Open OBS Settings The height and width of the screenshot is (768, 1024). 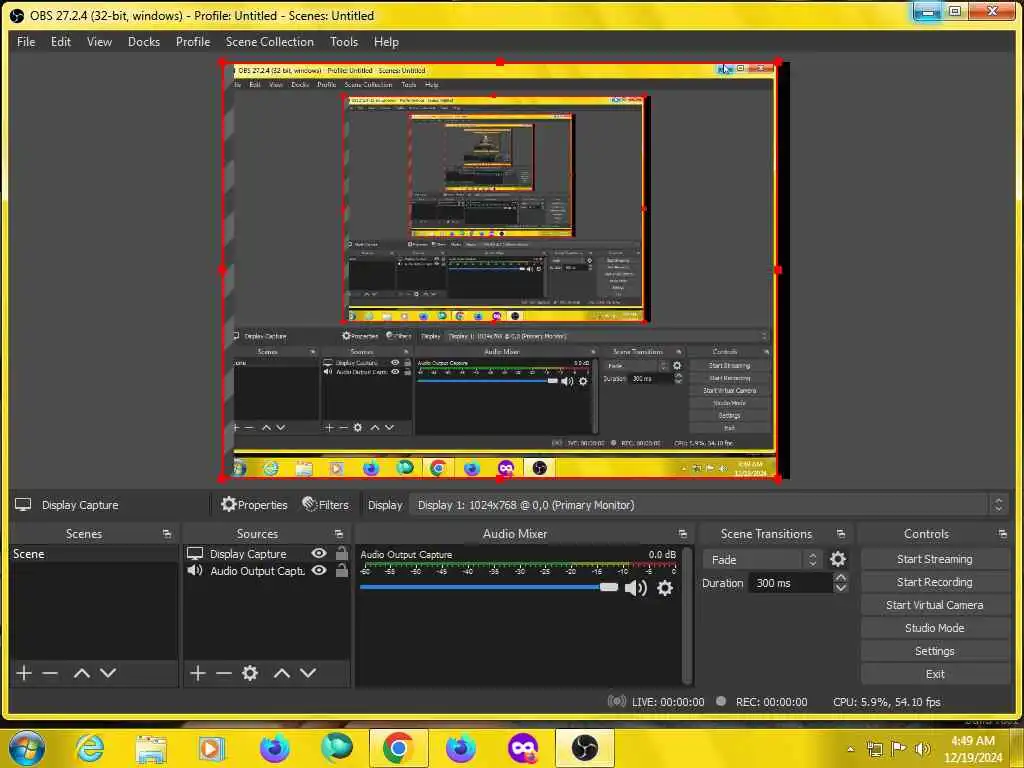[x=935, y=651]
